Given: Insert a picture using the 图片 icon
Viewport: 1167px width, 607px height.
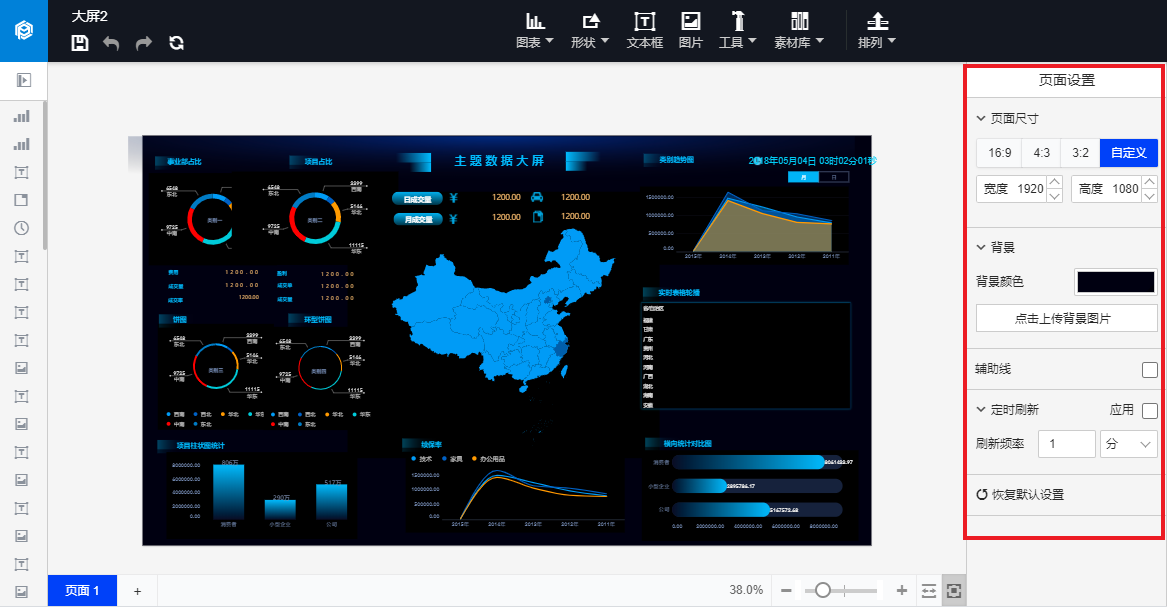Looking at the screenshot, I should pos(690,30).
